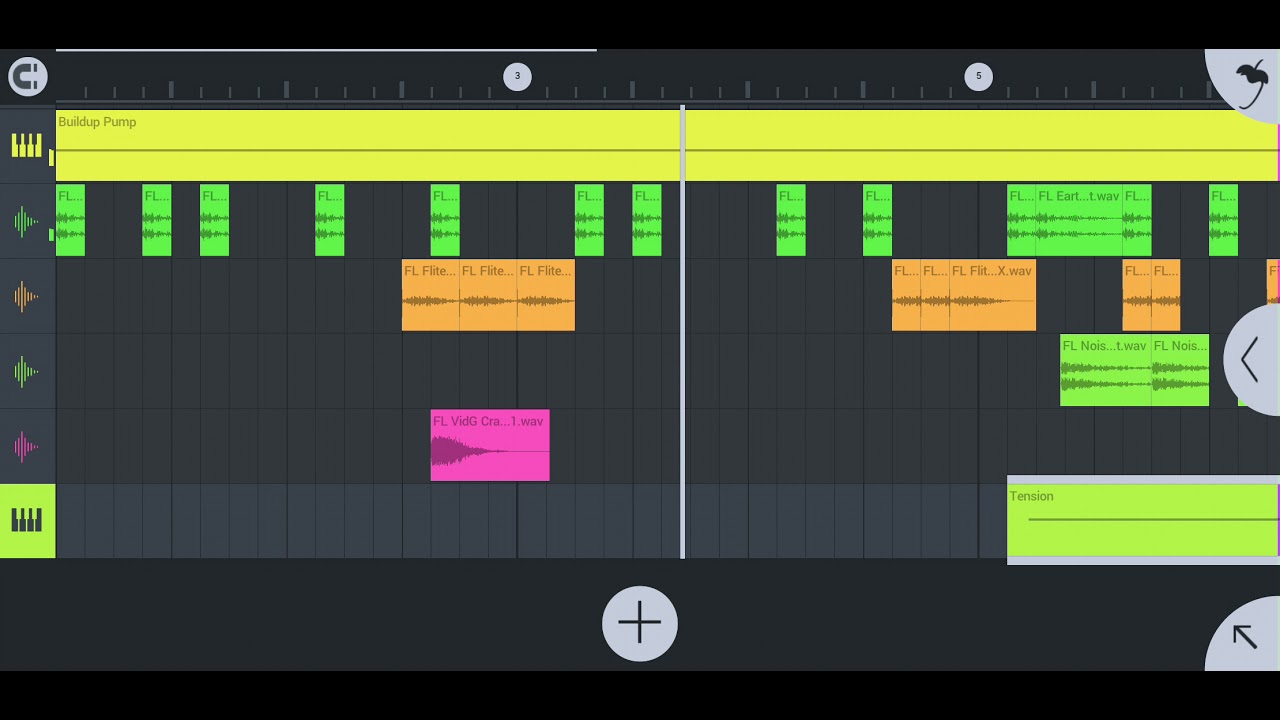Select the second FL Nois clip

tap(1180, 371)
